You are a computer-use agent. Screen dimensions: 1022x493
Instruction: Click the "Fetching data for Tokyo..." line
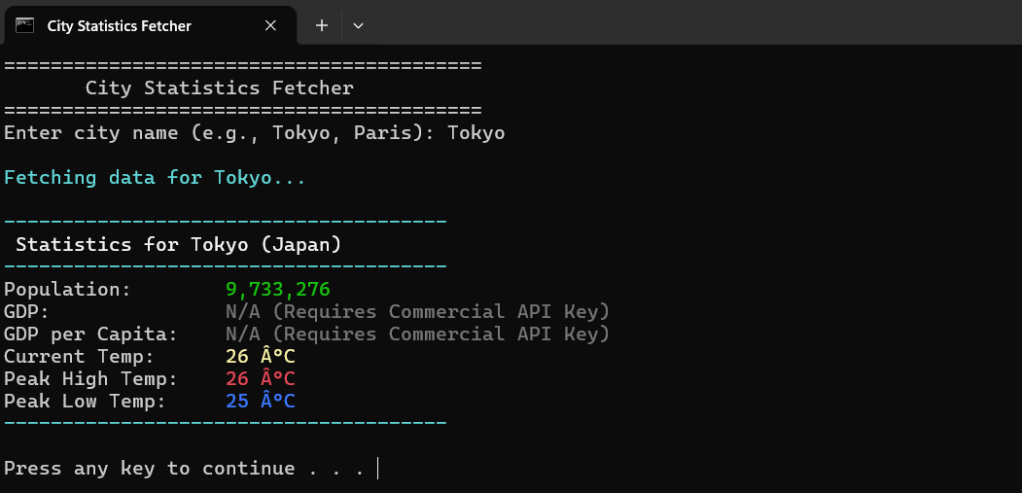click(x=155, y=177)
